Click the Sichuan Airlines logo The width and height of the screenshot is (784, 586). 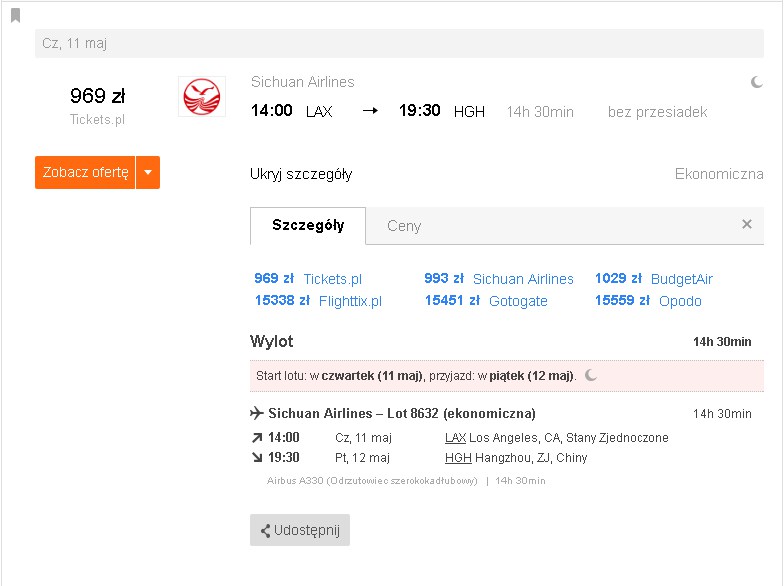(x=202, y=96)
